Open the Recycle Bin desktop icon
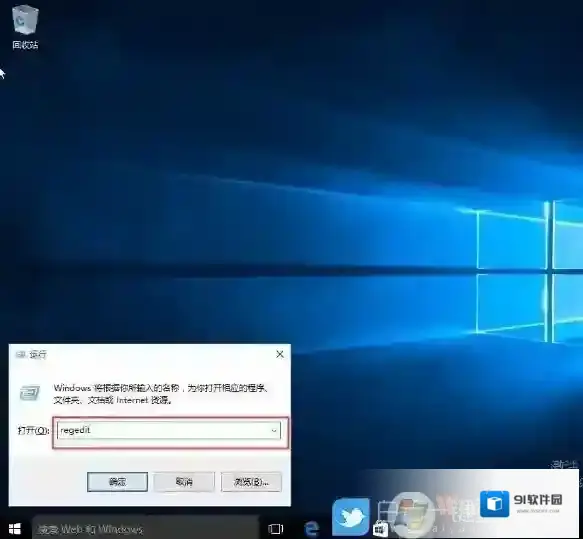This screenshot has height=539, width=583. pyautogui.click(x=25, y=27)
